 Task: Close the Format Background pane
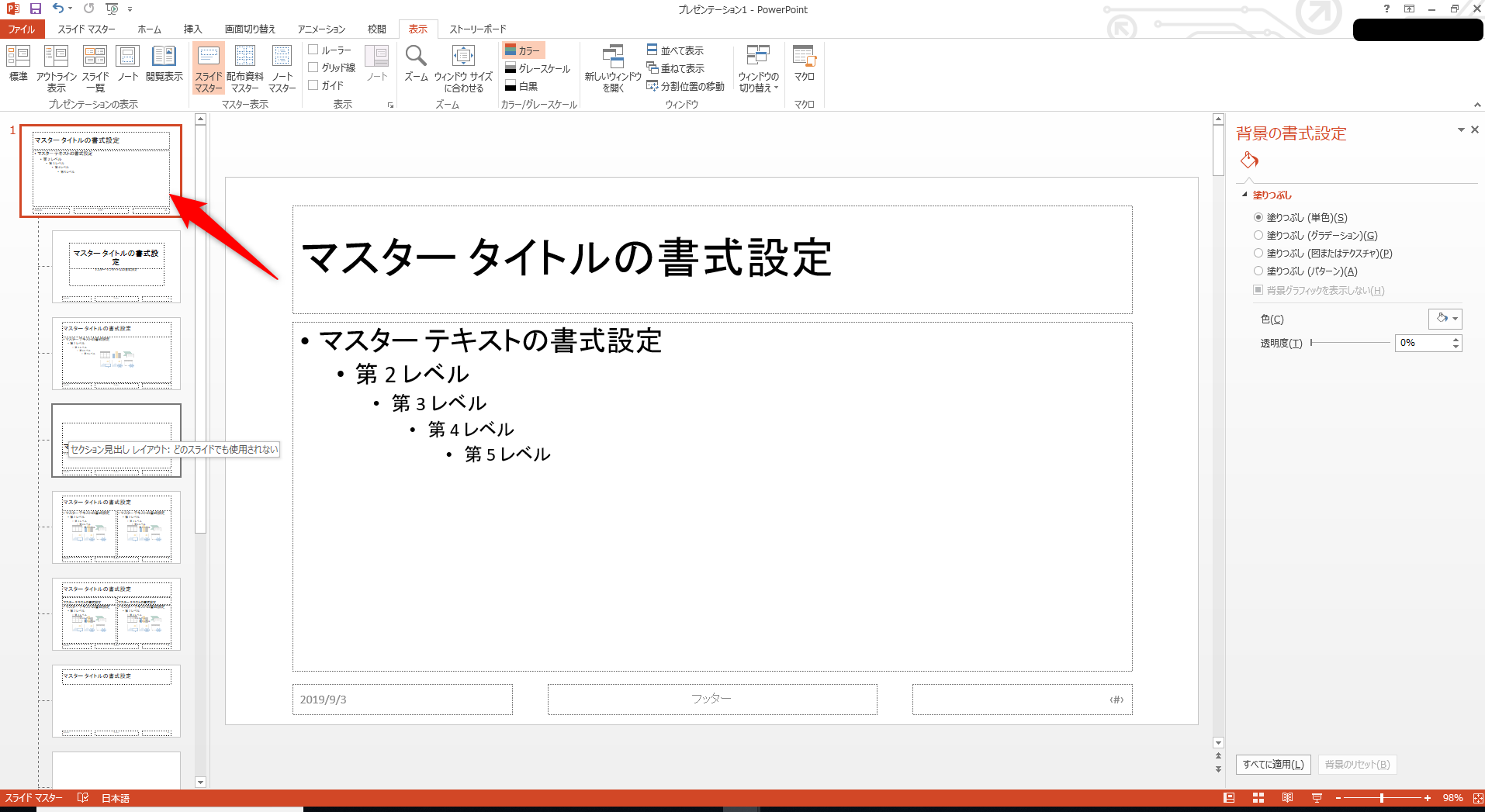click(x=1475, y=130)
